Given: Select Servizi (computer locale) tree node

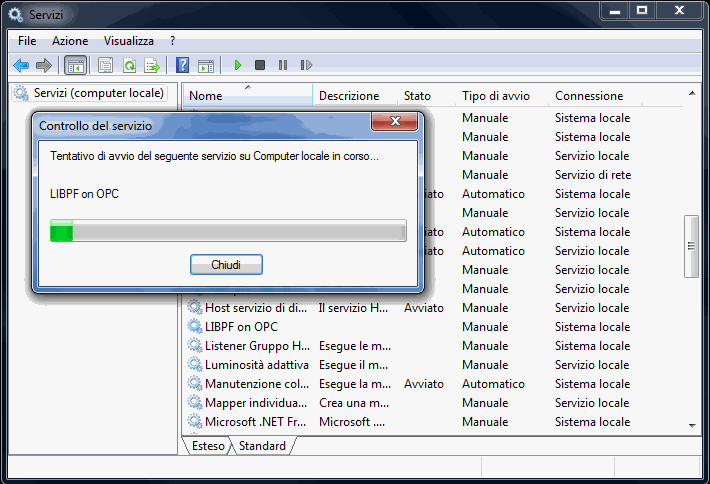Looking at the screenshot, I should coord(98,93).
